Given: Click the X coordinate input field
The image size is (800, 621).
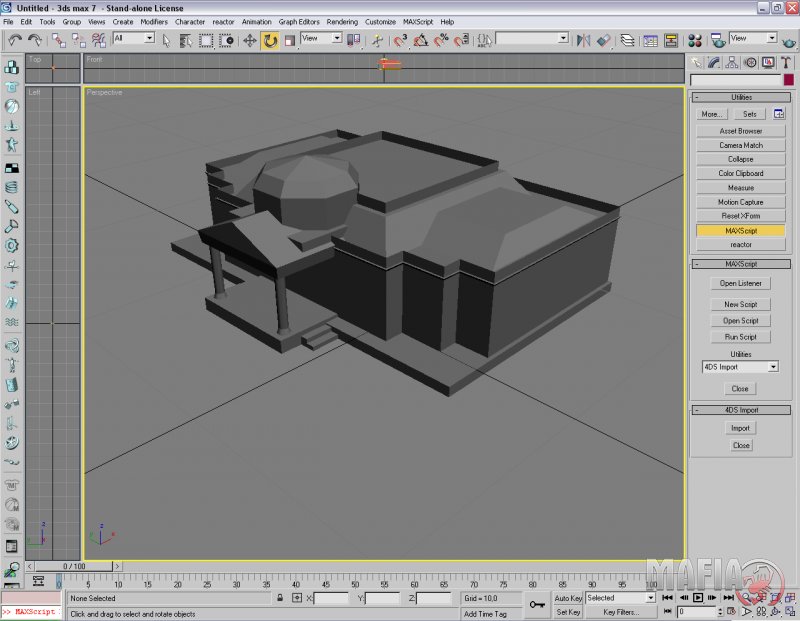Looking at the screenshot, I should (330, 598).
